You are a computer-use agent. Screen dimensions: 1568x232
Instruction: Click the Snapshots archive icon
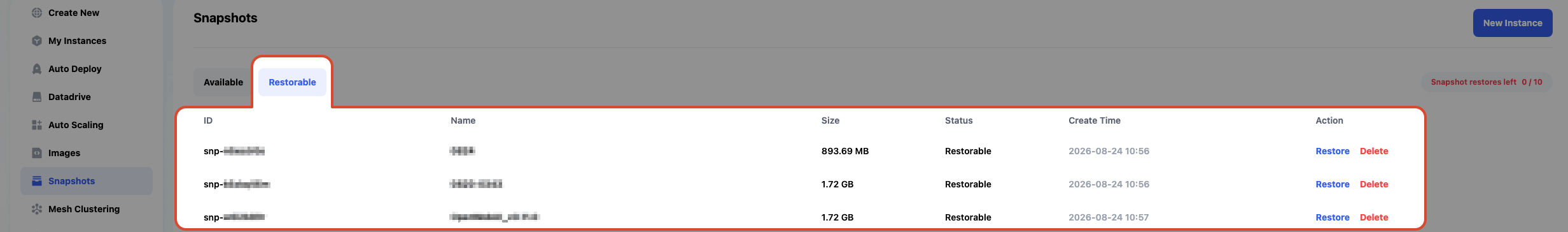[x=37, y=181]
